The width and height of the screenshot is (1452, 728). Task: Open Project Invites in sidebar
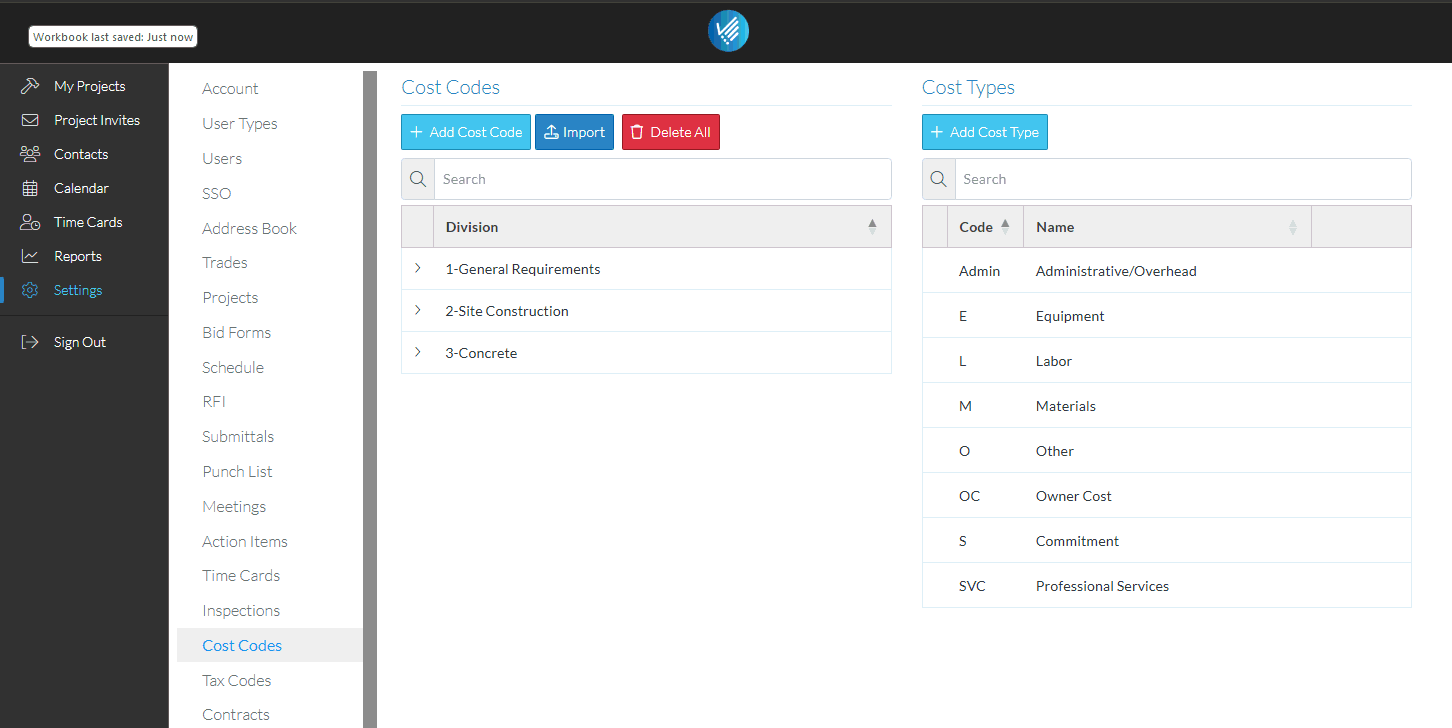[97, 120]
